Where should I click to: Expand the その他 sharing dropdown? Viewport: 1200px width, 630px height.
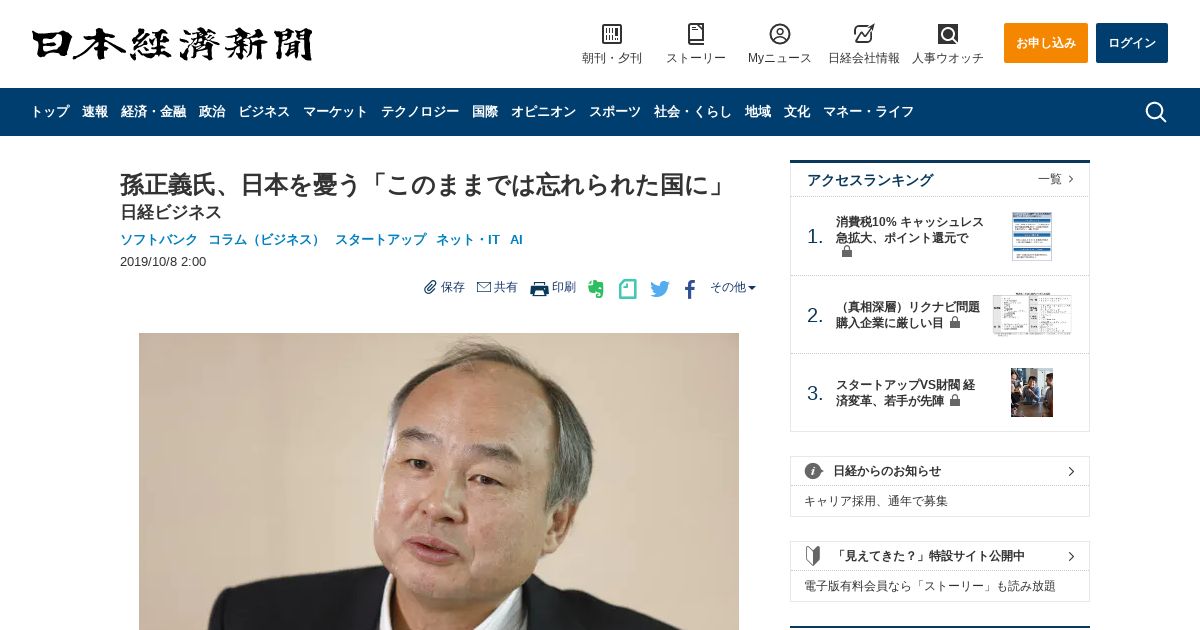coord(733,287)
